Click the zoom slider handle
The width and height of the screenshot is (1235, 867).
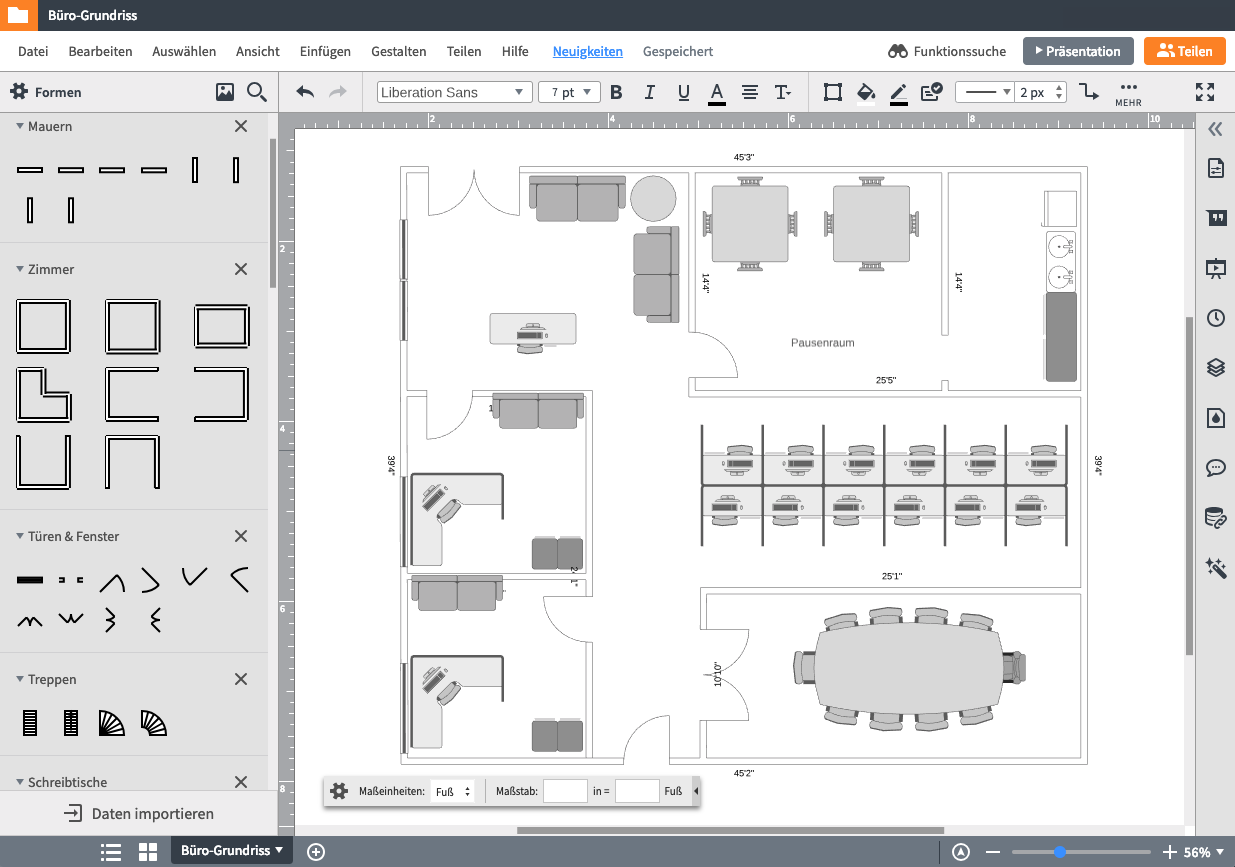pos(1059,852)
